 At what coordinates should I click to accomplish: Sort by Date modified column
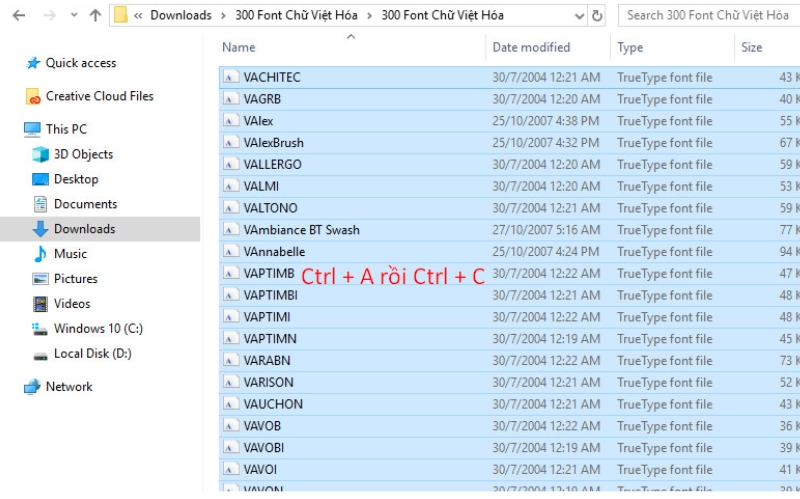click(x=531, y=47)
